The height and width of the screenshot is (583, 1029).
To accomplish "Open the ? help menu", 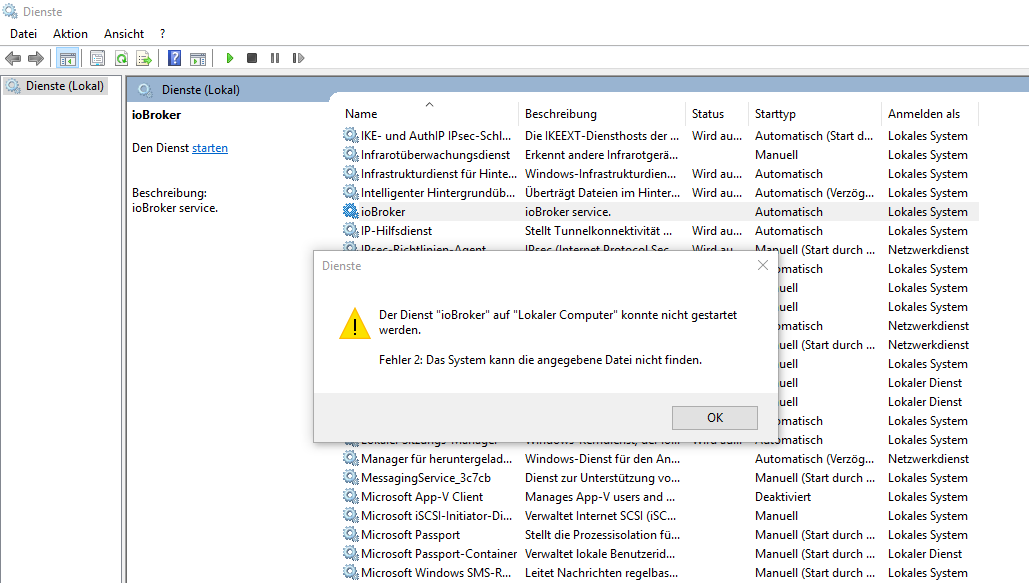I will click(x=162, y=33).
